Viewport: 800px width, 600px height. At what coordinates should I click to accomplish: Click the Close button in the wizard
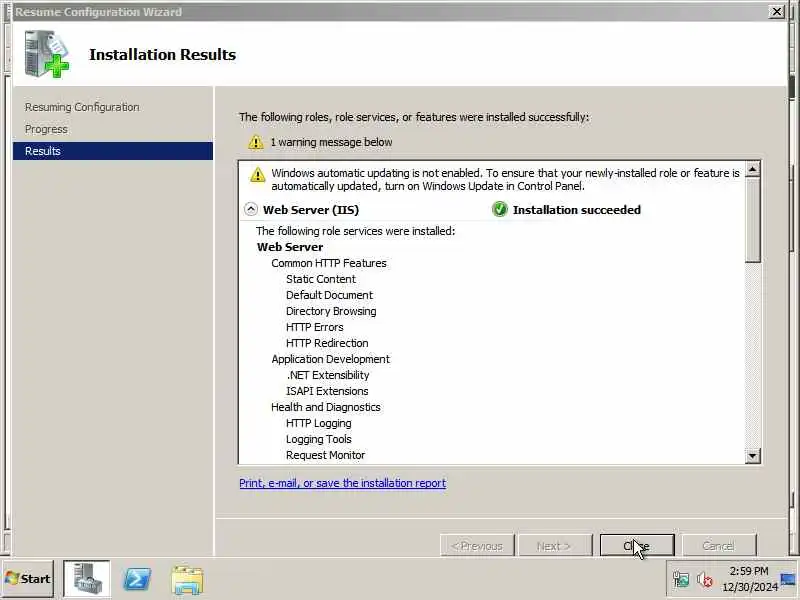637,546
